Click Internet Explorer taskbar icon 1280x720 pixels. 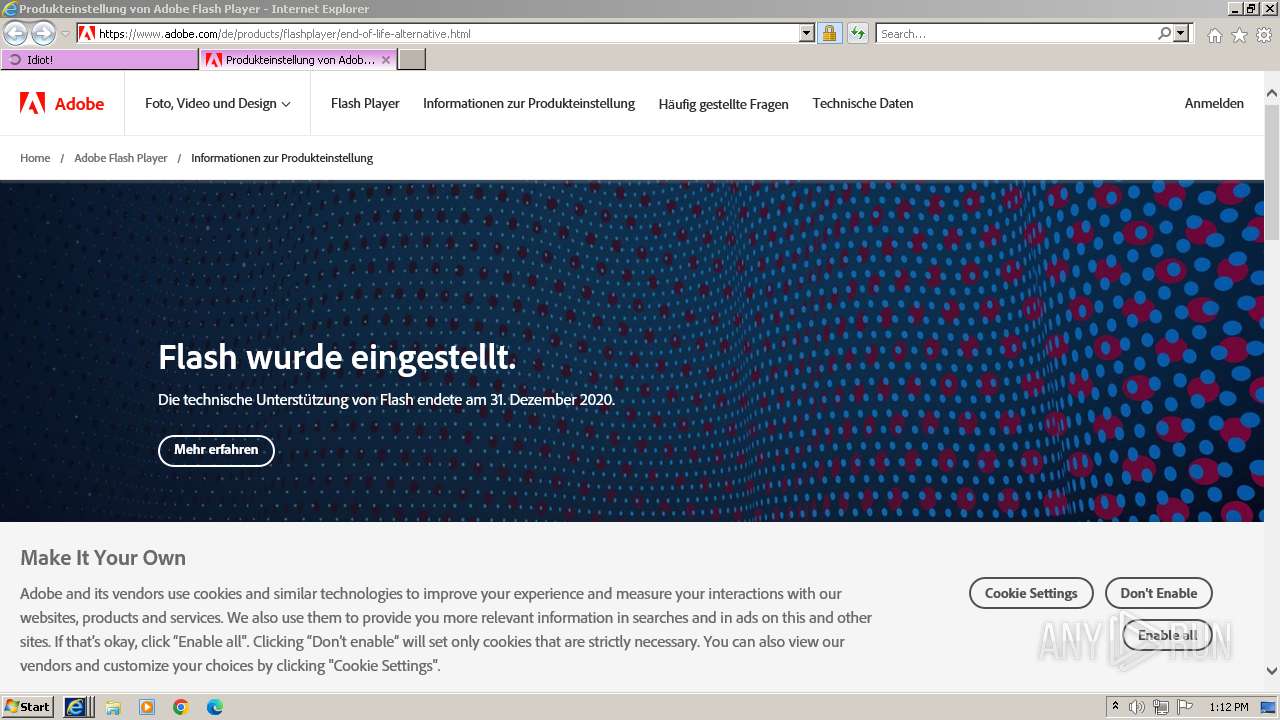click(76, 707)
